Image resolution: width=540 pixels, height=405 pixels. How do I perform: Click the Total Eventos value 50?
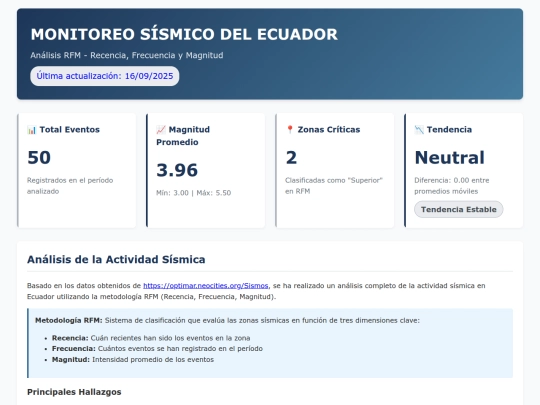(x=39, y=158)
